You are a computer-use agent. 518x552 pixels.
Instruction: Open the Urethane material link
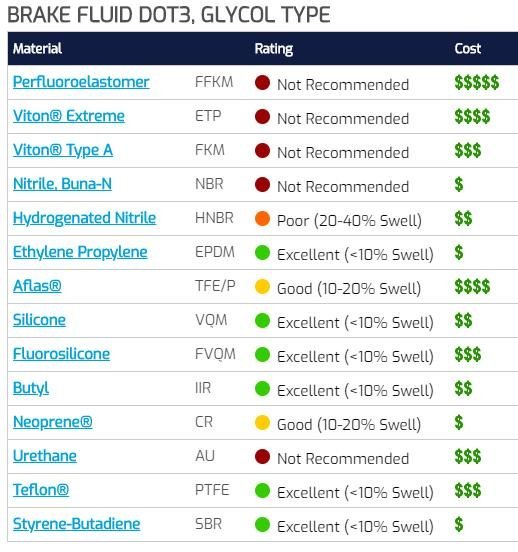tap(45, 456)
